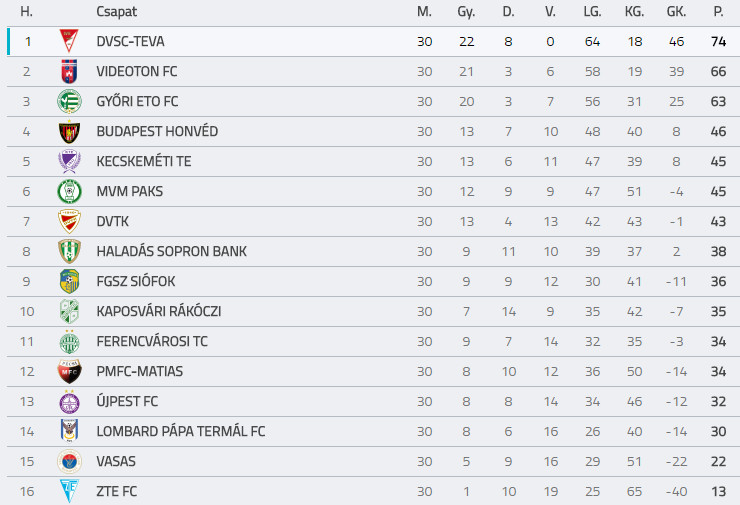
Task: Sort table by the P. points column
Action: 718,12
